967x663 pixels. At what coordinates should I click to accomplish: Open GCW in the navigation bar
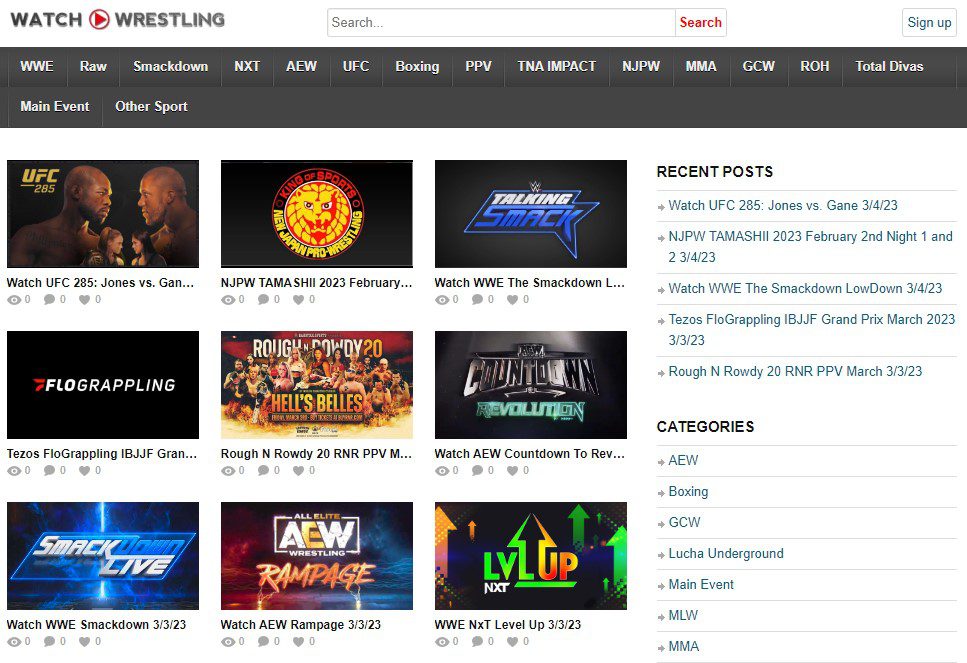[759, 67]
